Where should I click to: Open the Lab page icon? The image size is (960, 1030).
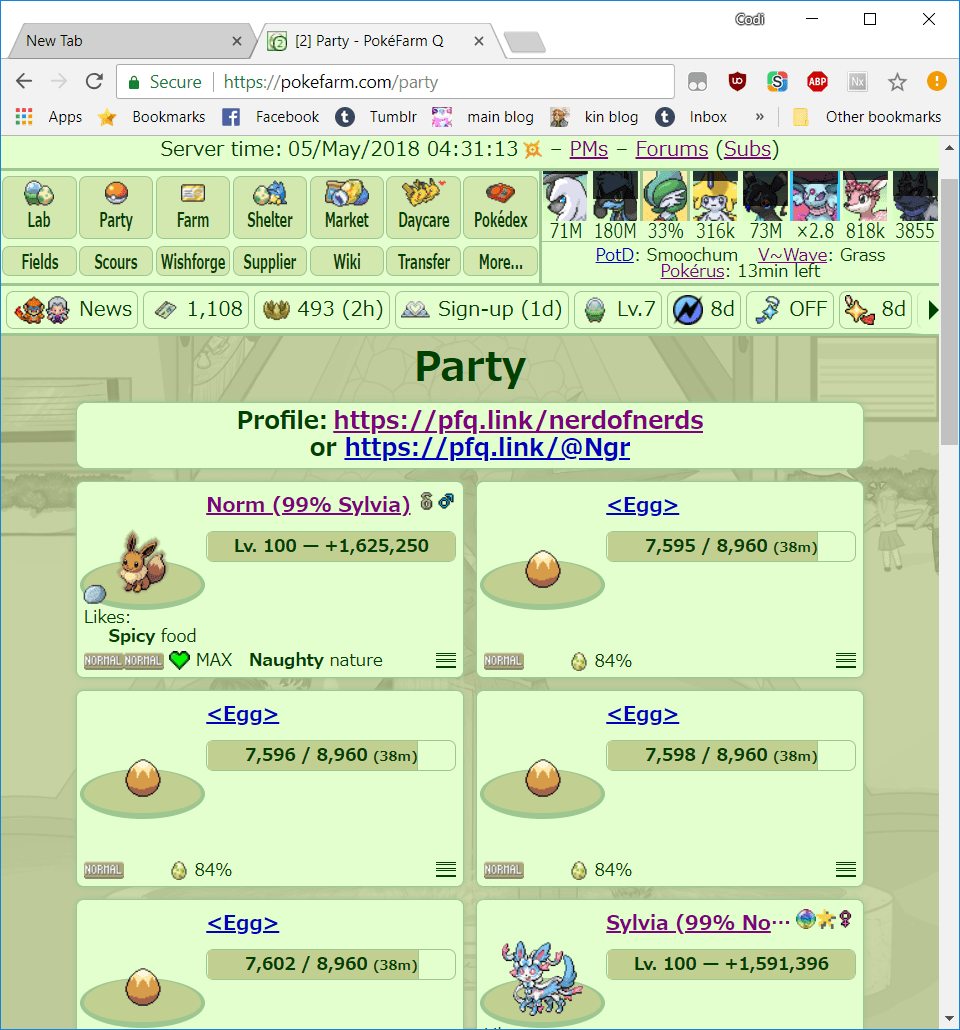[39, 207]
